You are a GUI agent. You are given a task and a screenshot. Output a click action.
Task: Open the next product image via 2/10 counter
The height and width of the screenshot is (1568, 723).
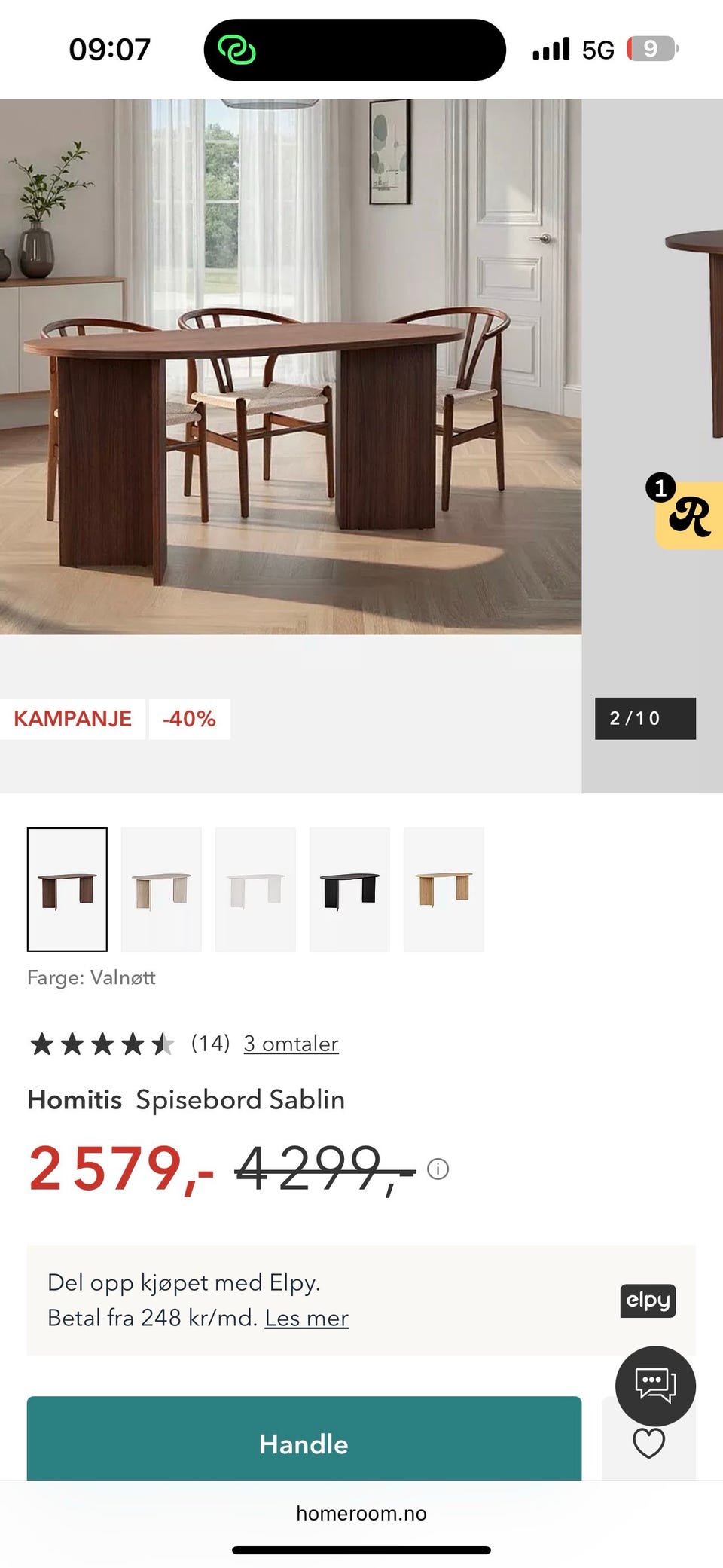pos(645,718)
